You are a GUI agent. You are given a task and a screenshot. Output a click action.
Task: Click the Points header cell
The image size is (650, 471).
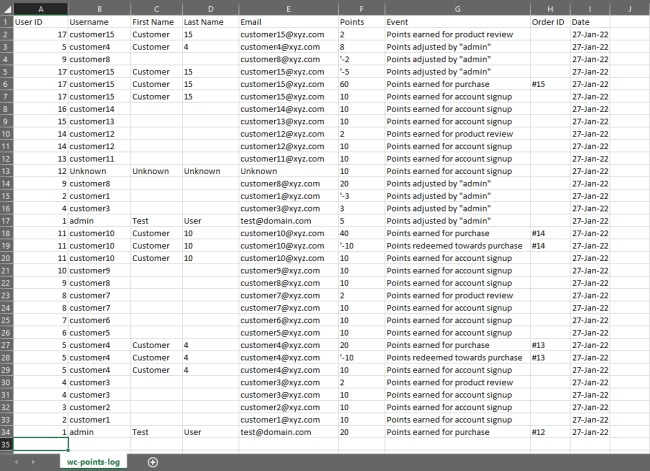click(361, 22)
